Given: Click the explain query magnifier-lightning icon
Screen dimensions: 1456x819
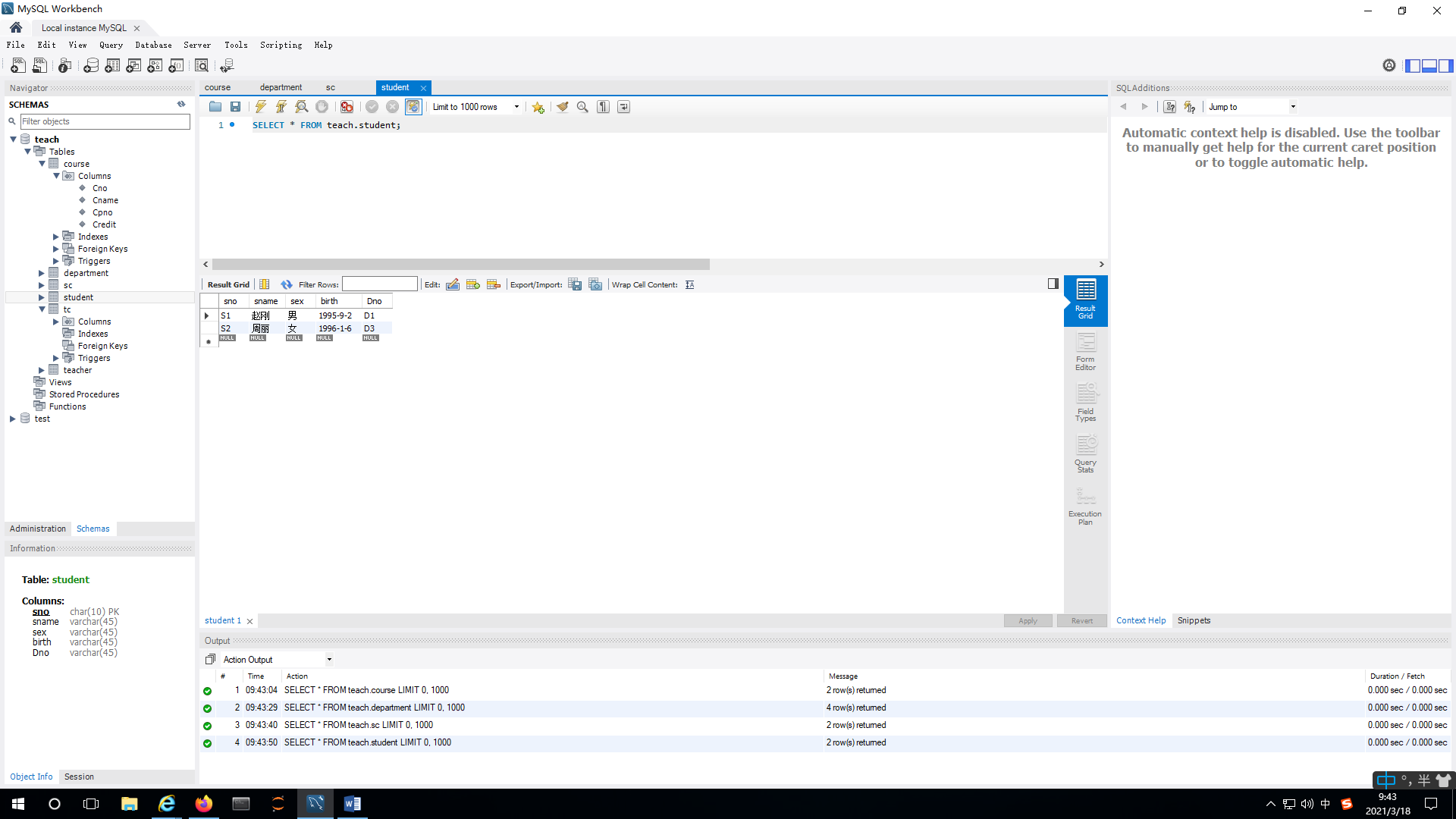Looking at the screenshot, I should pyautogui.click(x=302, y=107).
